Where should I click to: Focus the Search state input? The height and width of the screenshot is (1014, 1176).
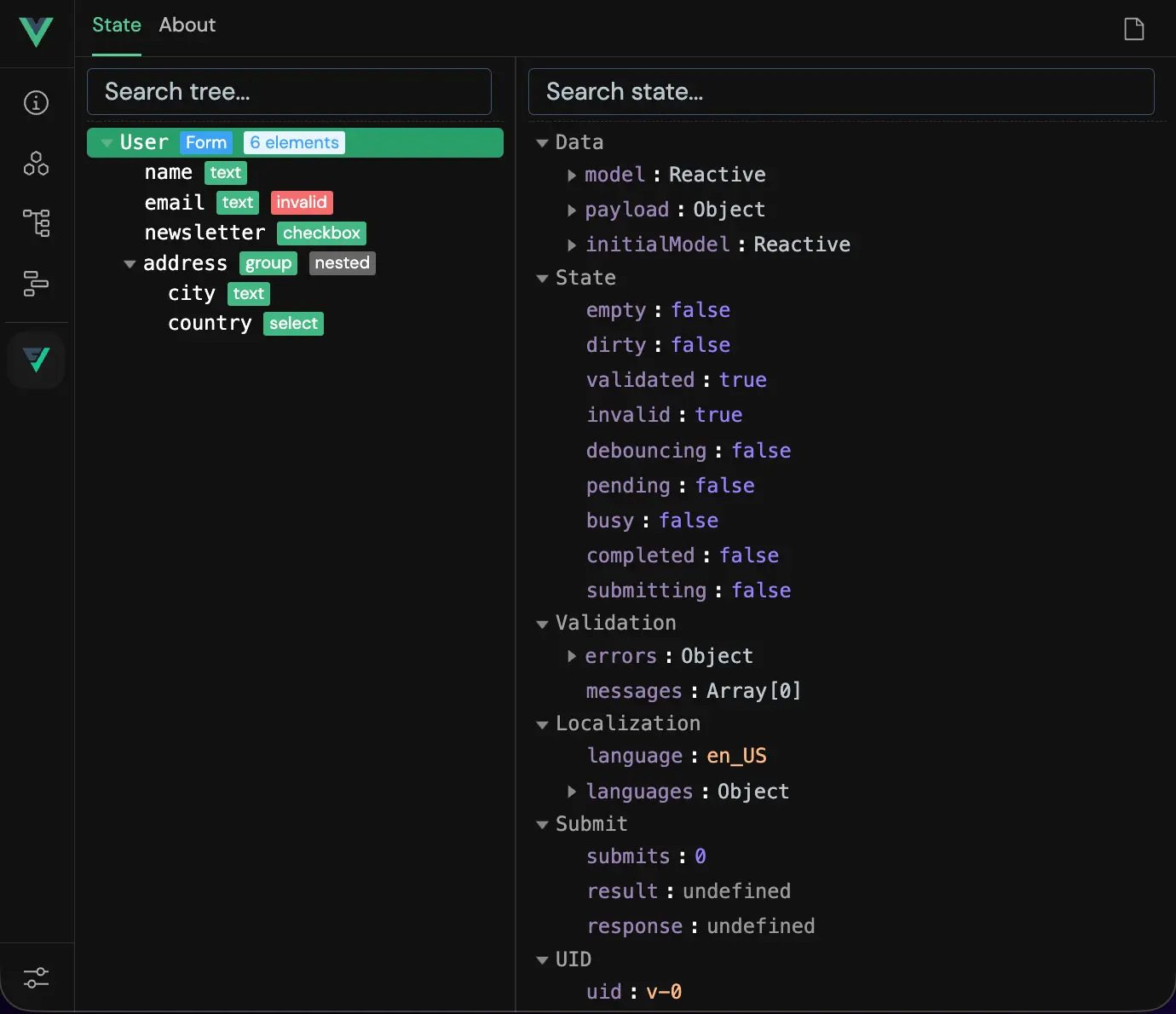pyautogui.click(x=841, y=91)
